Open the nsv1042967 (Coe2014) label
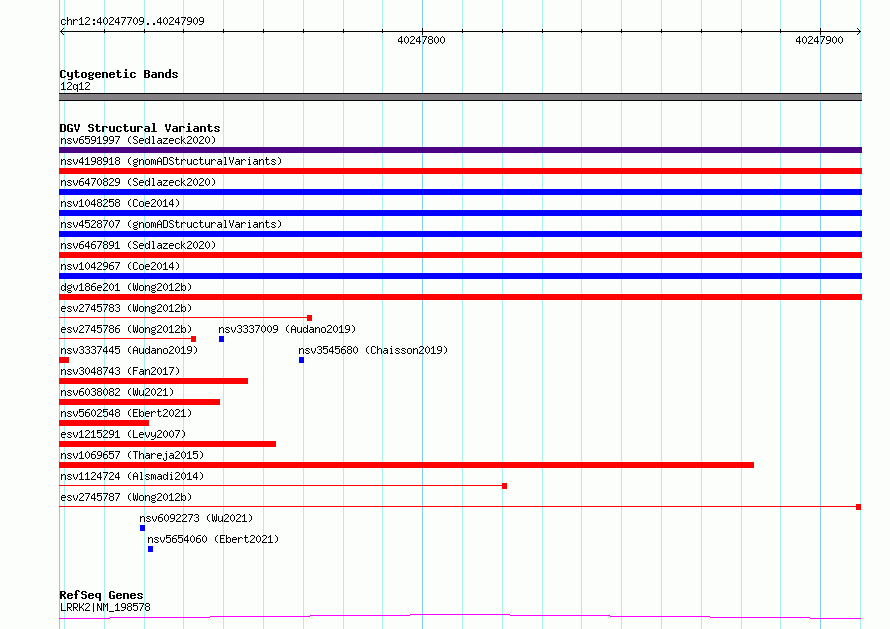The image size is (890, 629). [120, 266]
